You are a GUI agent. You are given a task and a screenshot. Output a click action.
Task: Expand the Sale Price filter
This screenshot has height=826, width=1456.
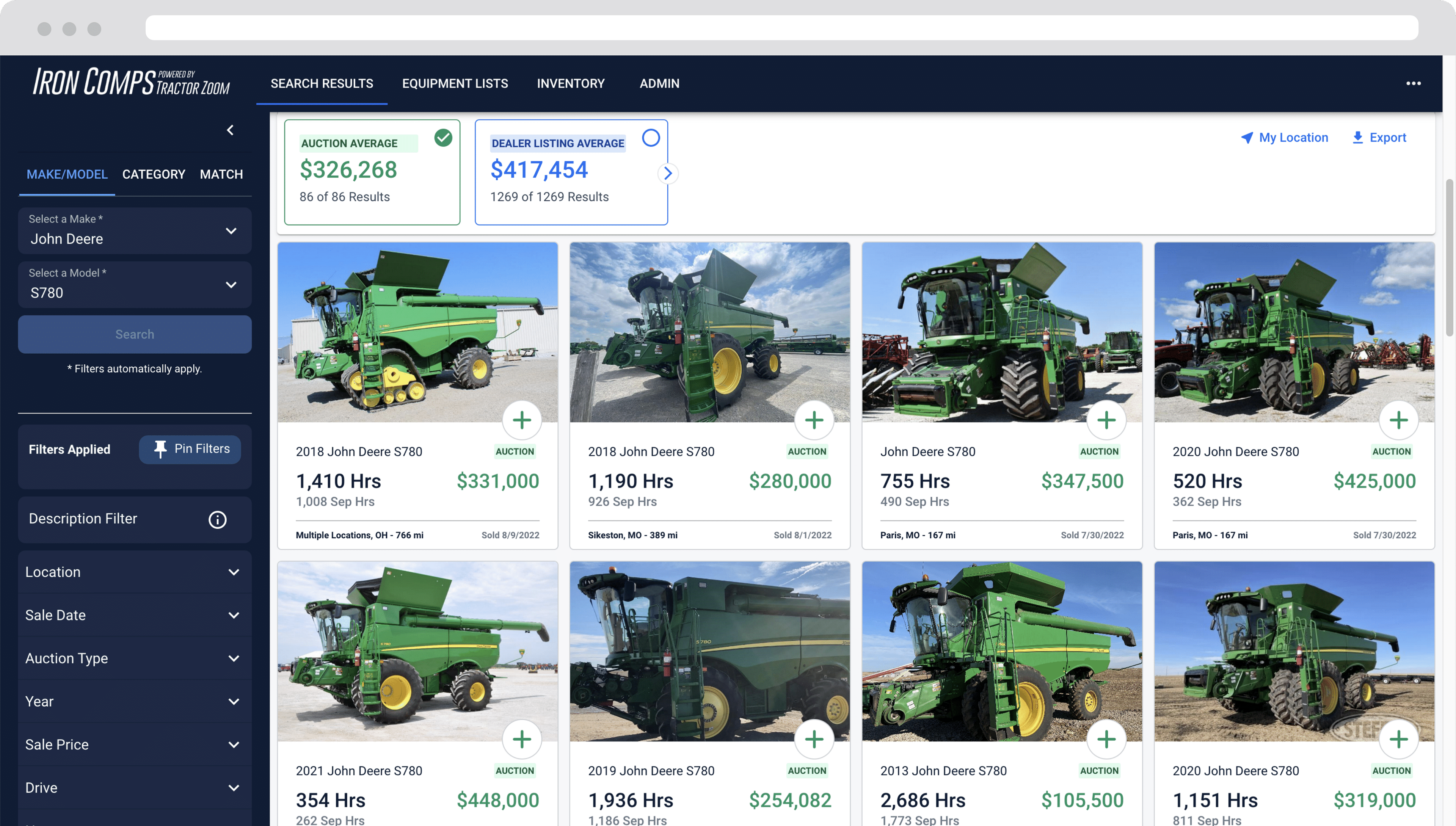[x=135, y=744]
